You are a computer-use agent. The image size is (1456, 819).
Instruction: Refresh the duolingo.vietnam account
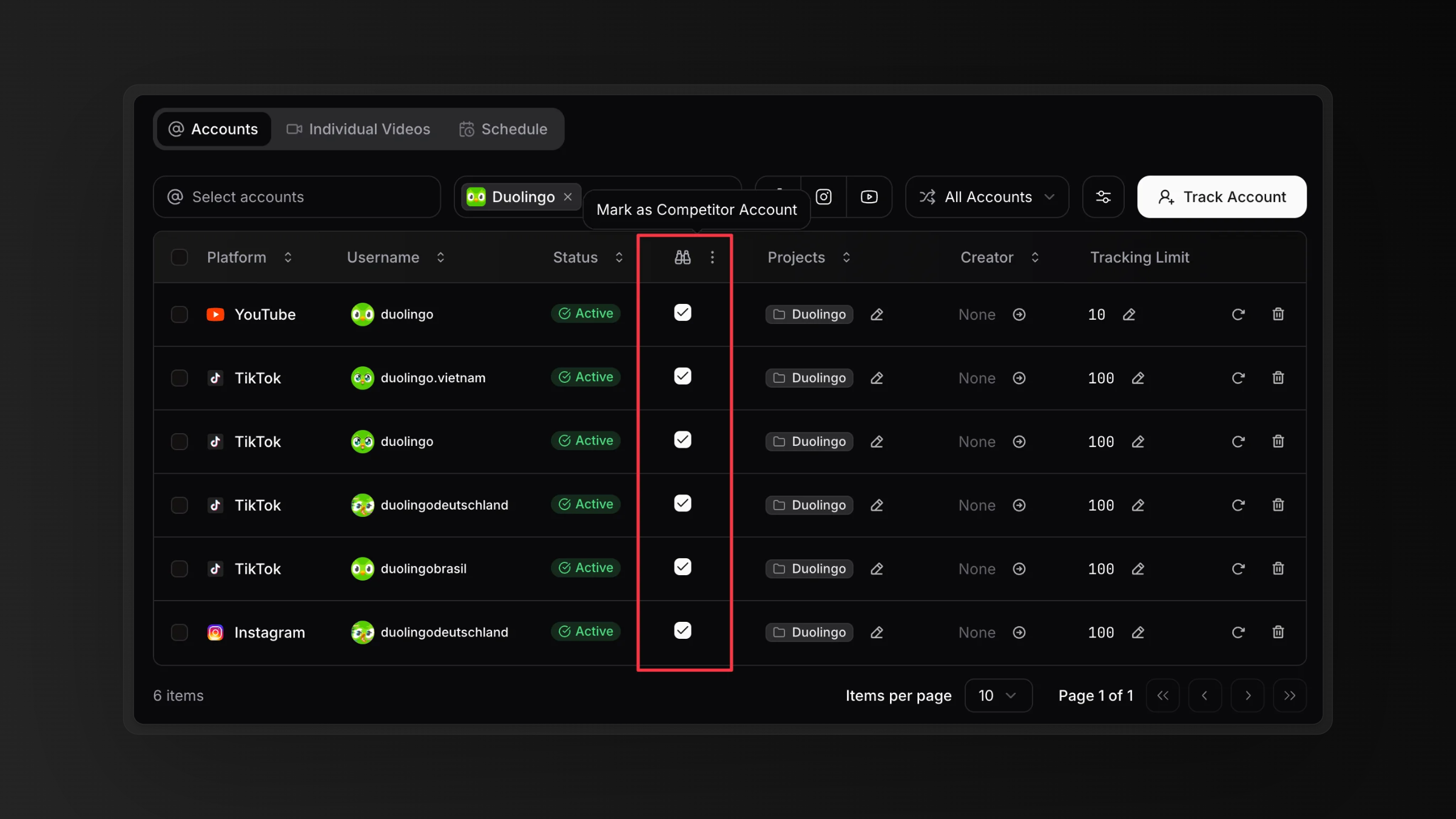1238,378
